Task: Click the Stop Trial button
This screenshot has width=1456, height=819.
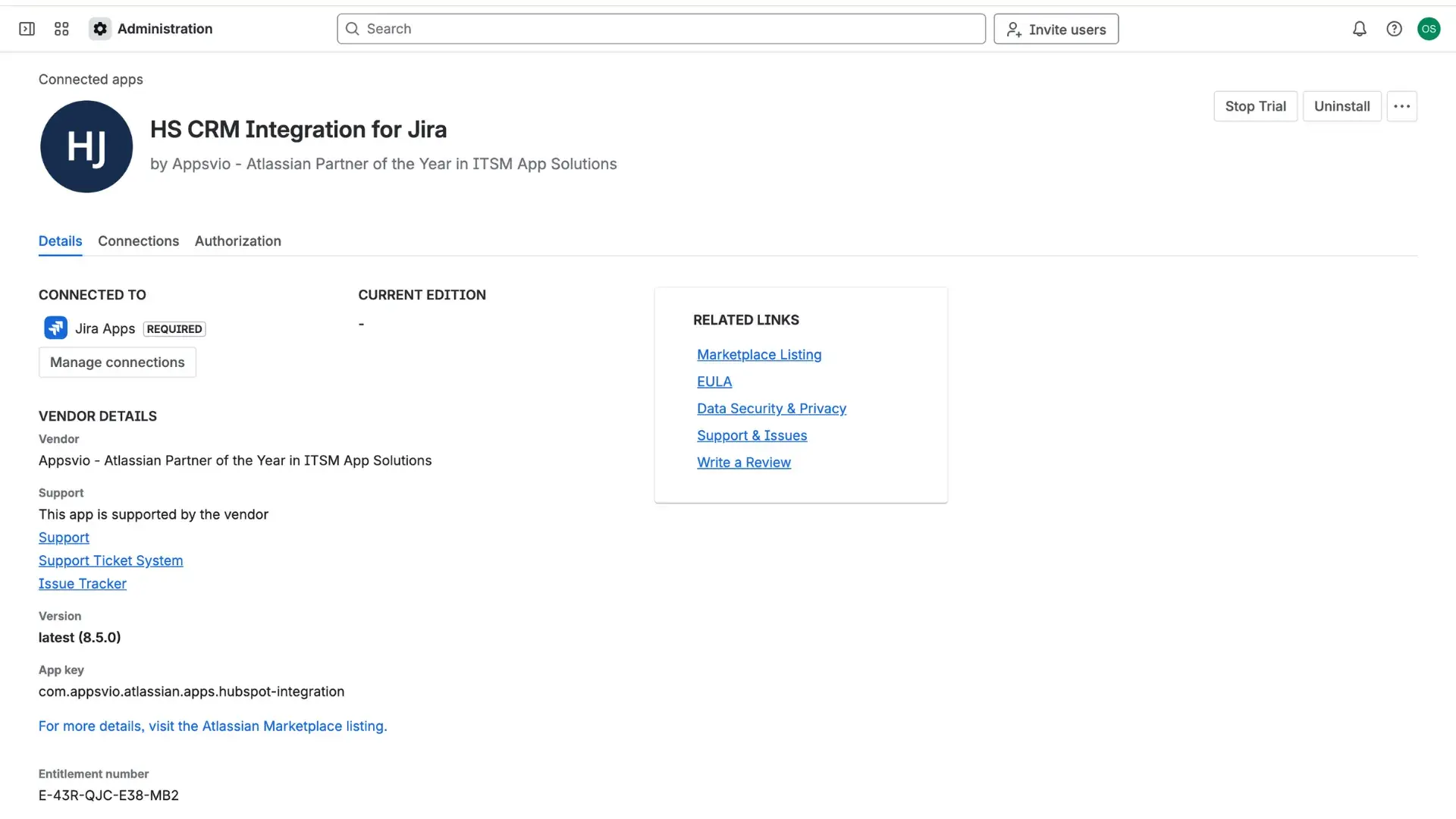Action: click(1255, 106)
